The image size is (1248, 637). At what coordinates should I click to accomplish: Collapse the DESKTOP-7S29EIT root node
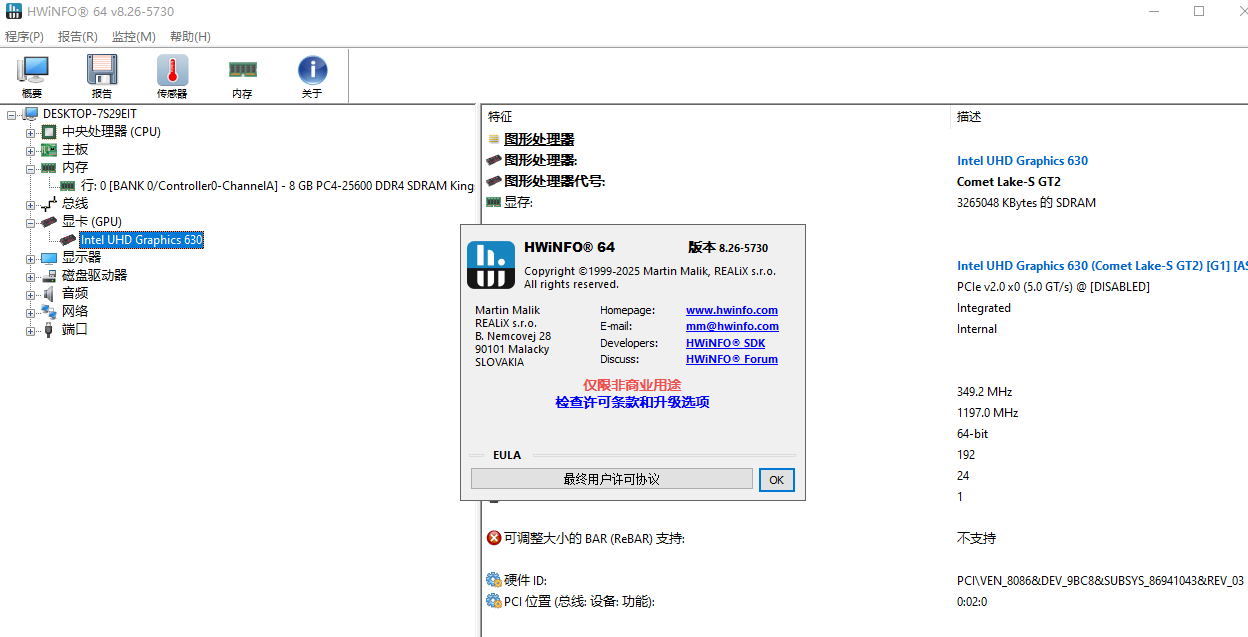[x=12, y=114]
